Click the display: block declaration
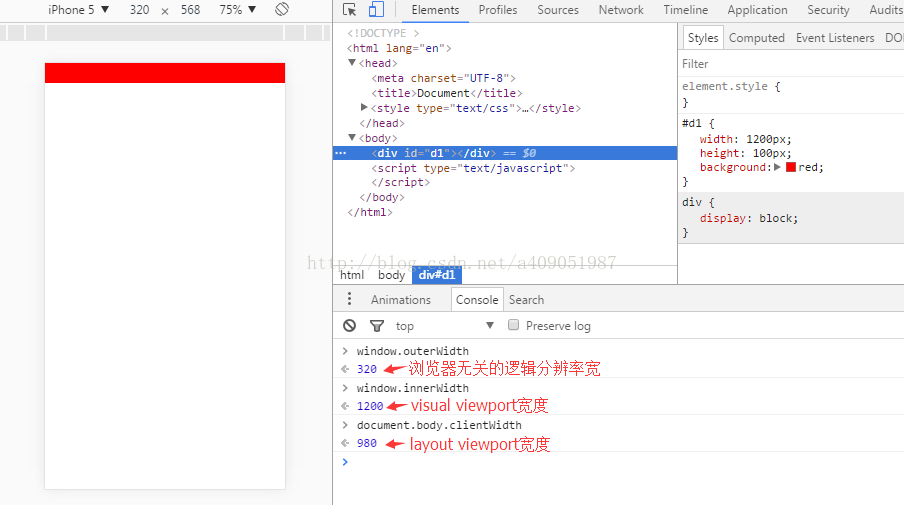This screenshot has height=505, width=904. [x=748, y=218]
